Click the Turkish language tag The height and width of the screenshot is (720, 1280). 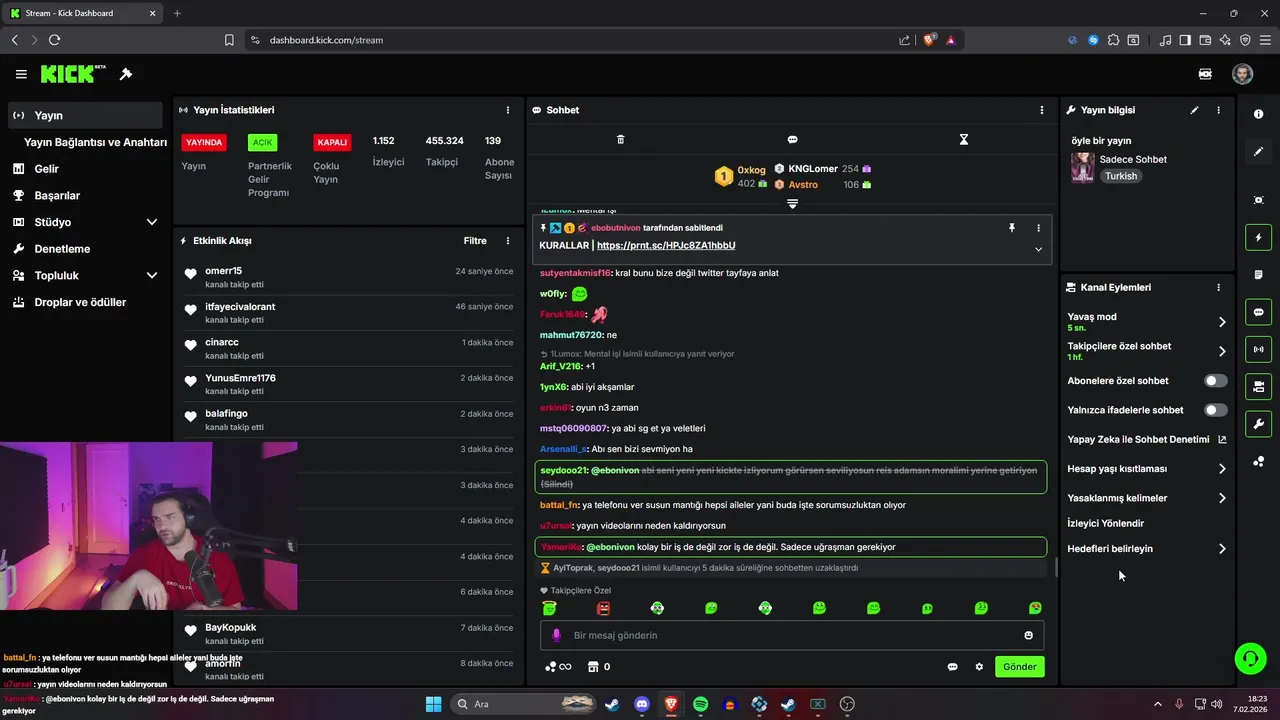(x=1121, y=176)
